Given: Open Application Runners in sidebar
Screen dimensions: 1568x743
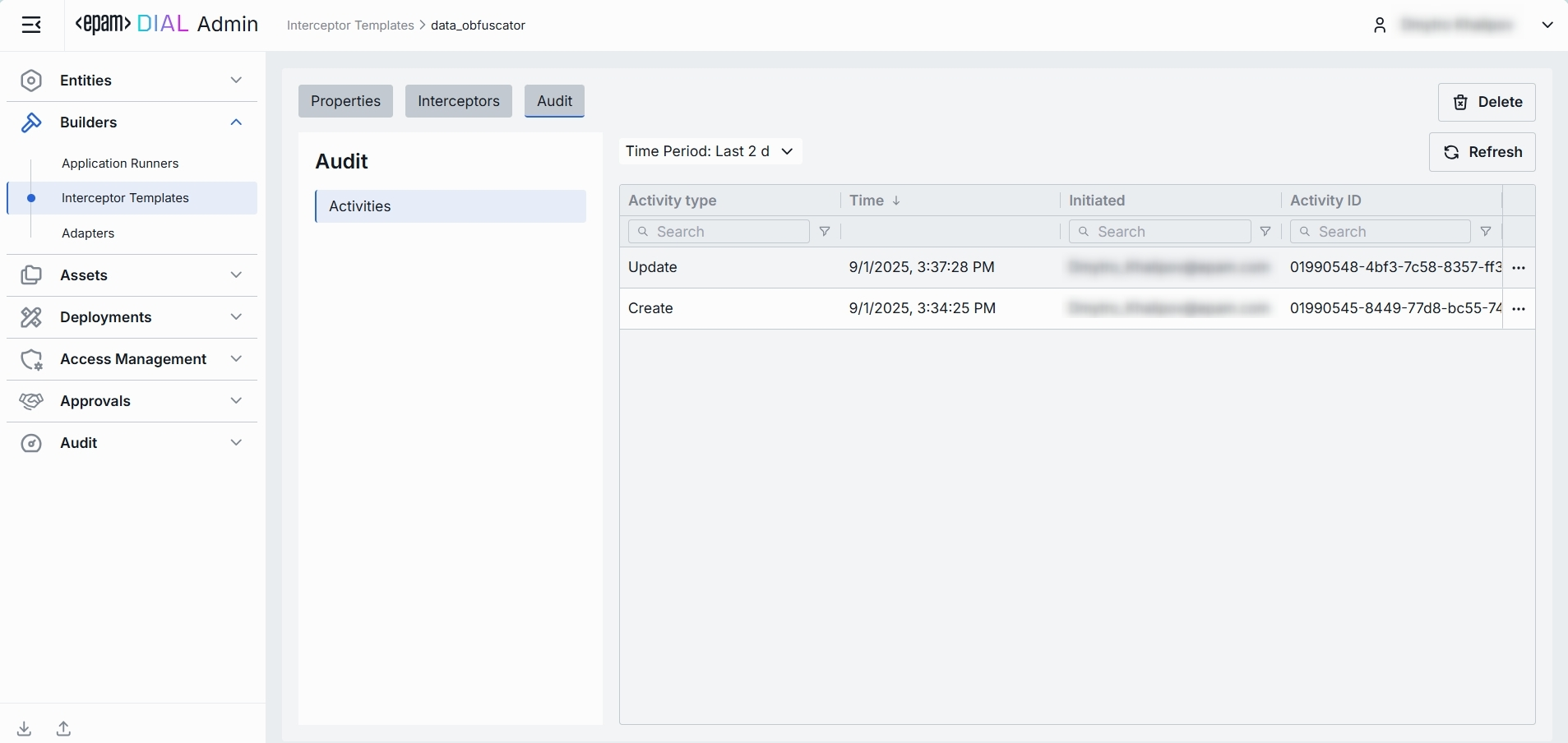Looking at the screenshot, I should click(120, 164).
